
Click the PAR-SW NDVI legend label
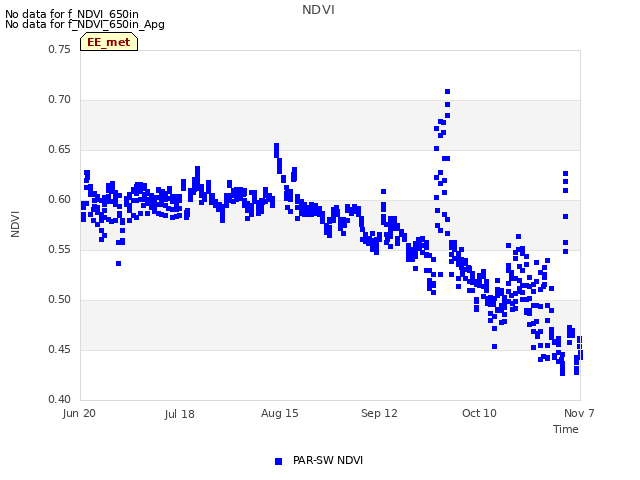tap(328, 460)
